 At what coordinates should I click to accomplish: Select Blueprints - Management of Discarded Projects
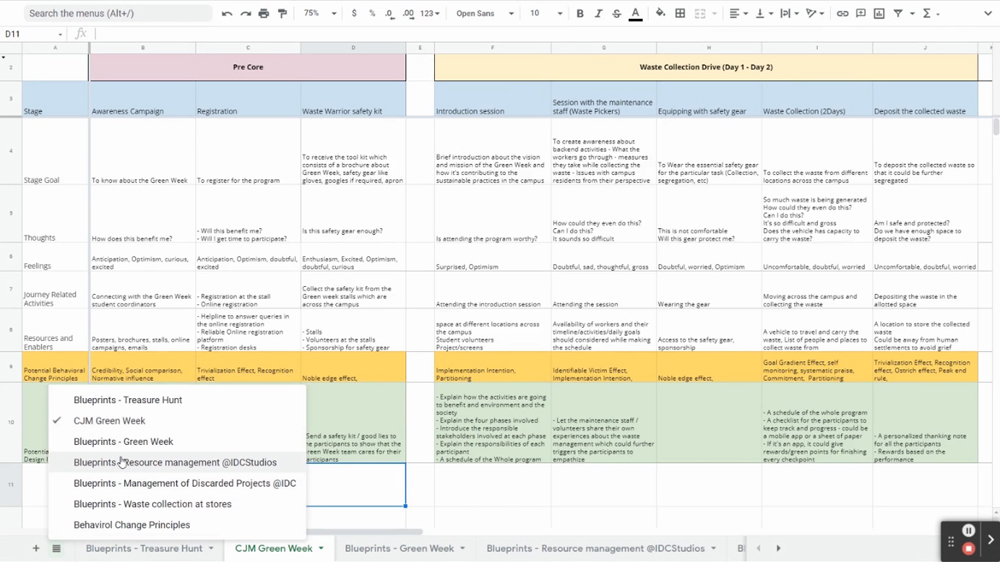click(x=177, y=484)
